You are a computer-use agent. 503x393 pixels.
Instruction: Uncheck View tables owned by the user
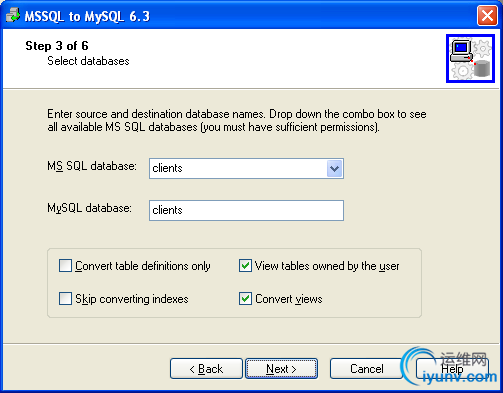click(245, 266)
